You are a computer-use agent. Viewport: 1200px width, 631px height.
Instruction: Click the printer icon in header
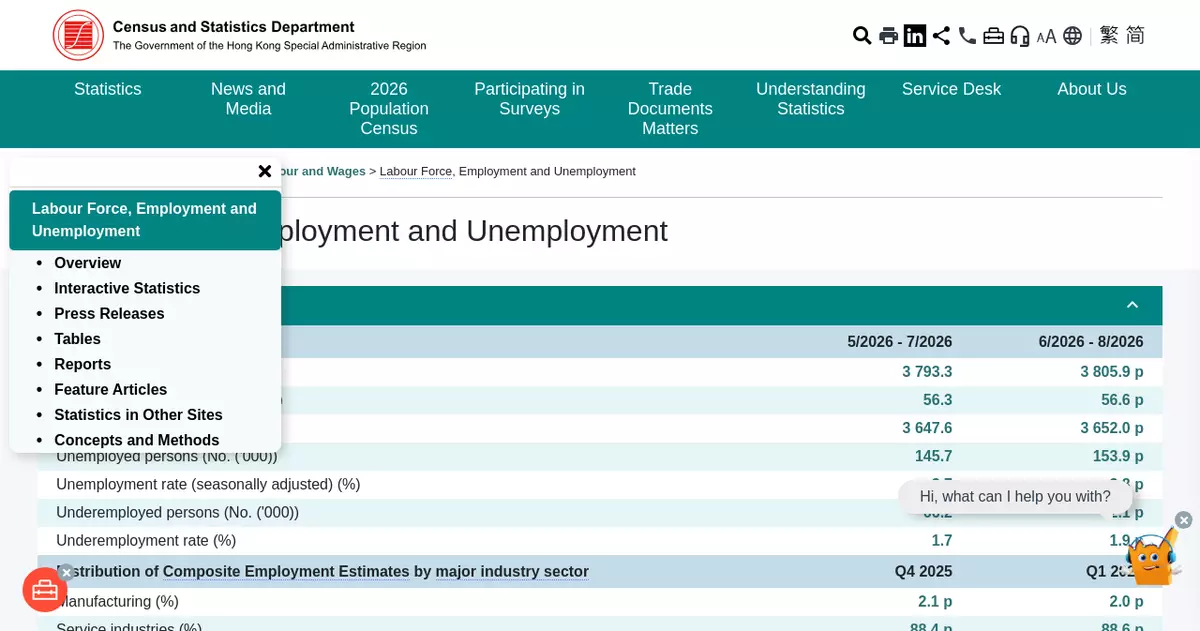888,36
